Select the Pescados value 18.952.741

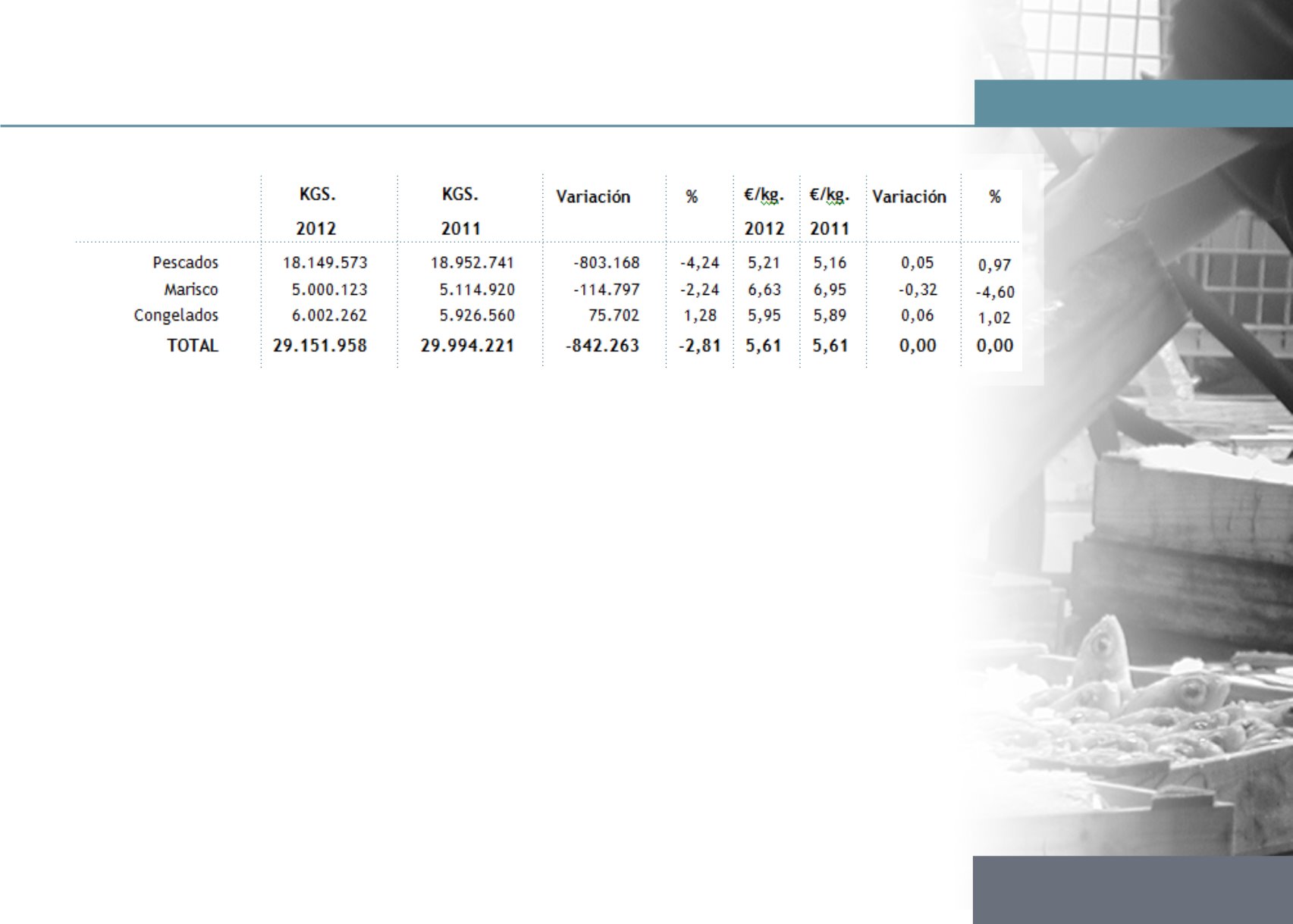pyautogui.click(x=472, y=263)
